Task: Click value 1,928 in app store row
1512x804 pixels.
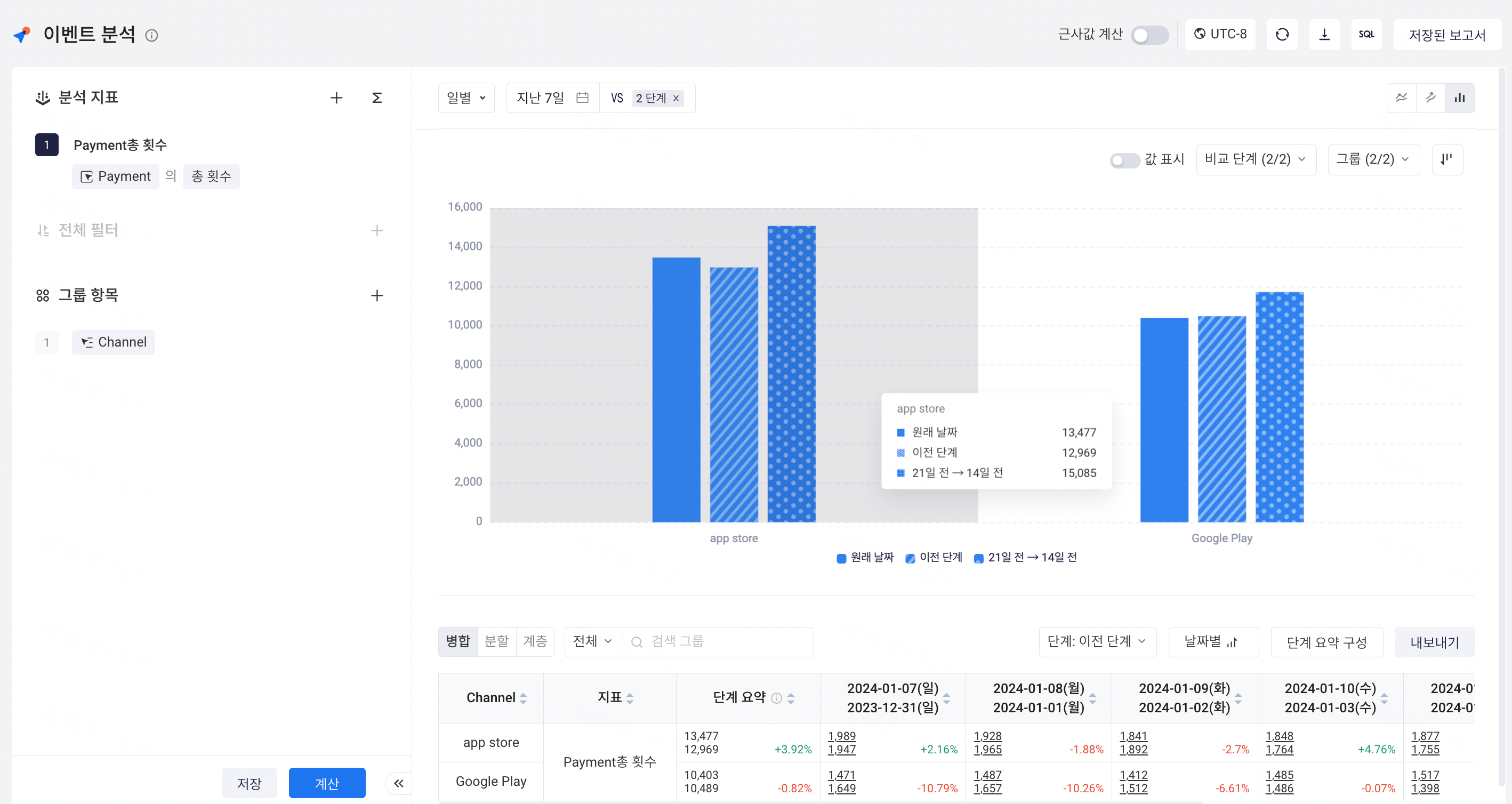Action: 988,736
